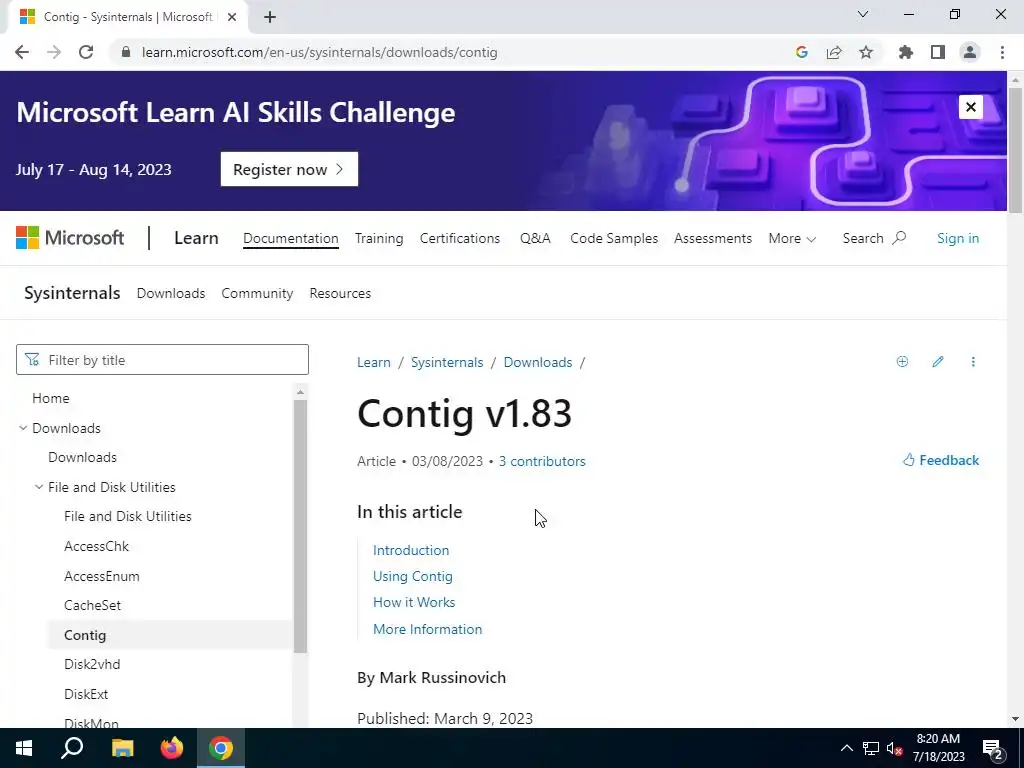Viewport: 1024px width, 768px height.
Task: Select the Assessments menu item
Action: [712, 238]
